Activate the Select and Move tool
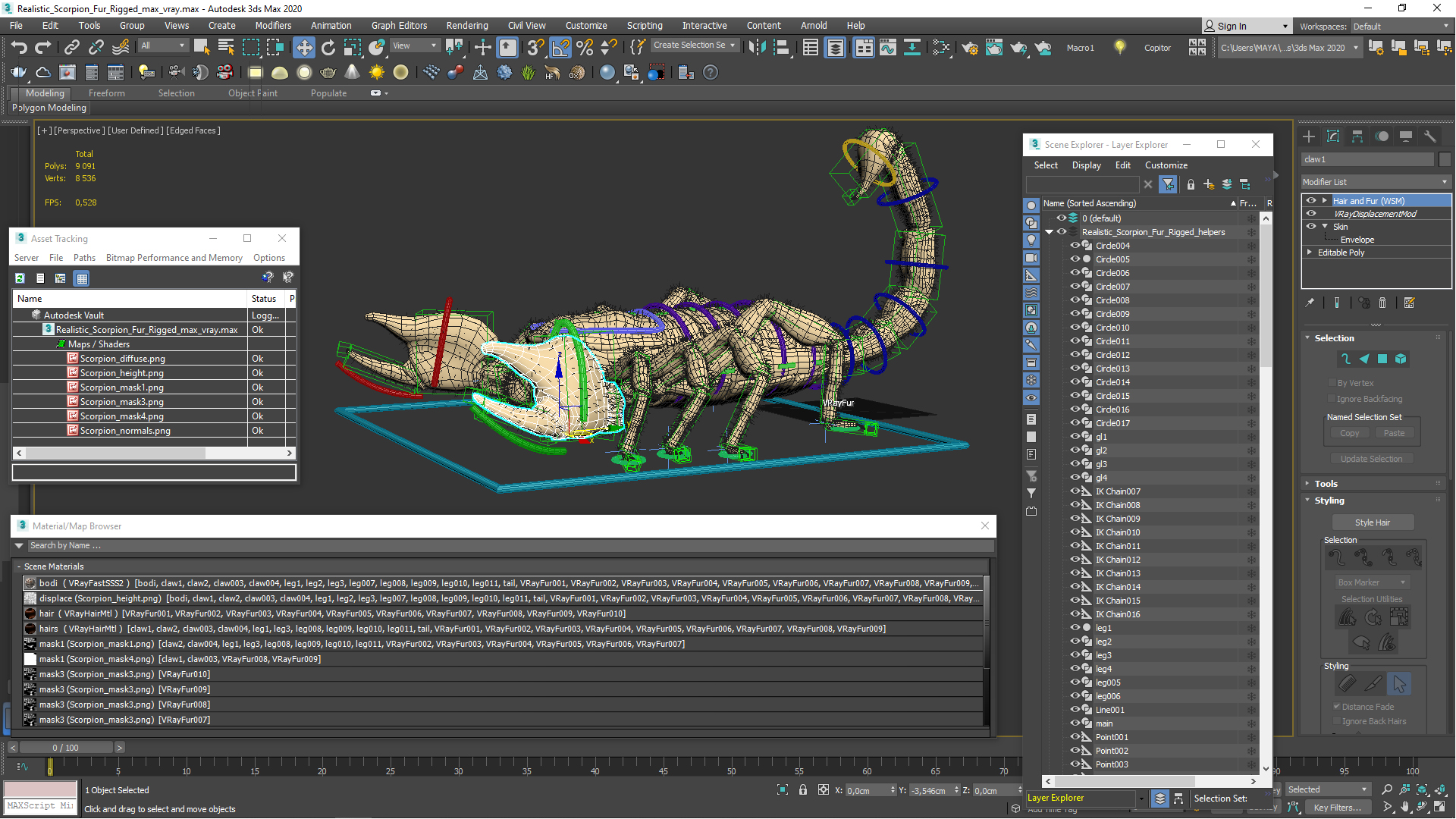Image resolution: width=1456 pixels, height=819 pixels. click(x=304, y=48)
